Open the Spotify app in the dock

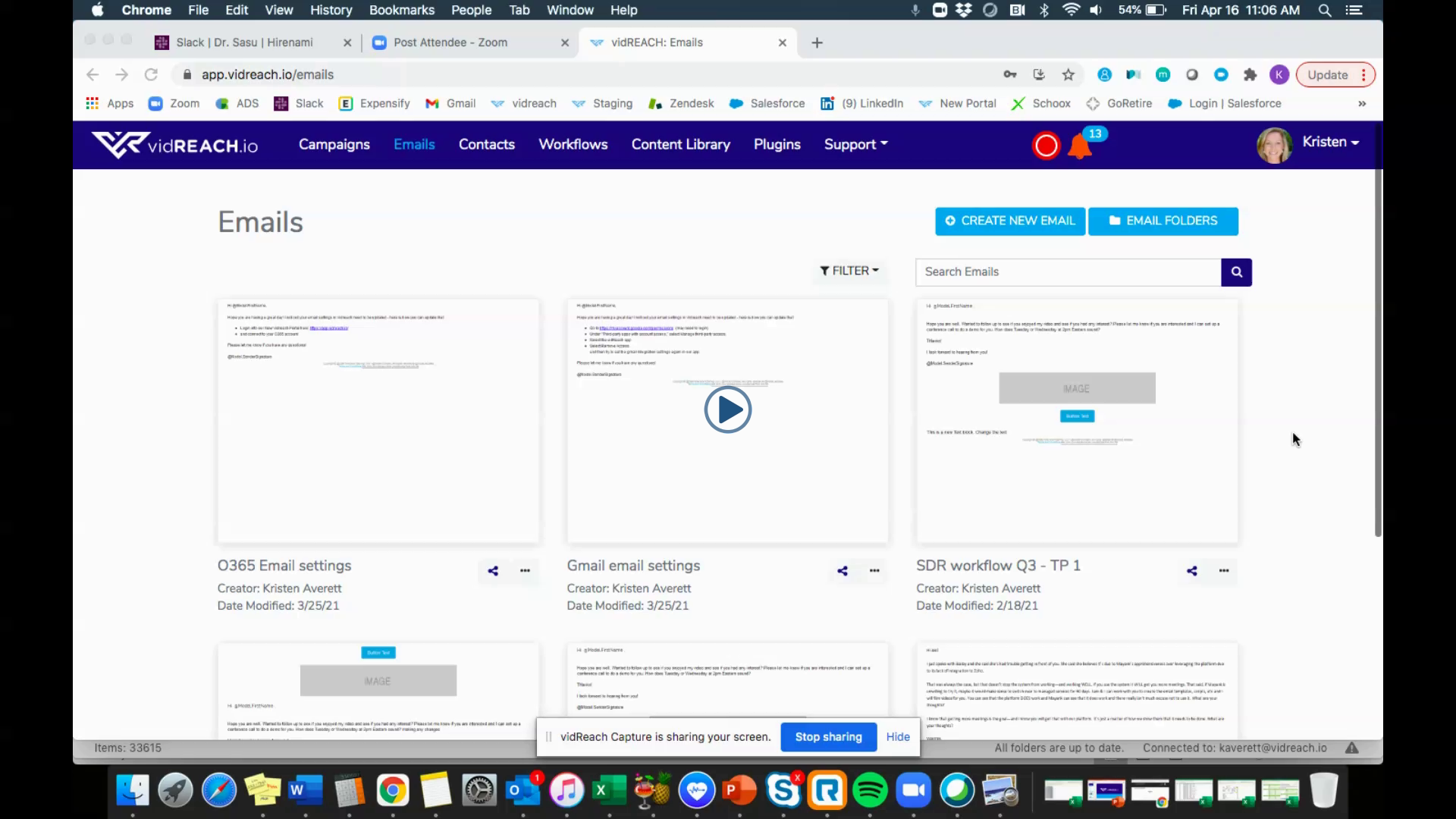(870, 791)
